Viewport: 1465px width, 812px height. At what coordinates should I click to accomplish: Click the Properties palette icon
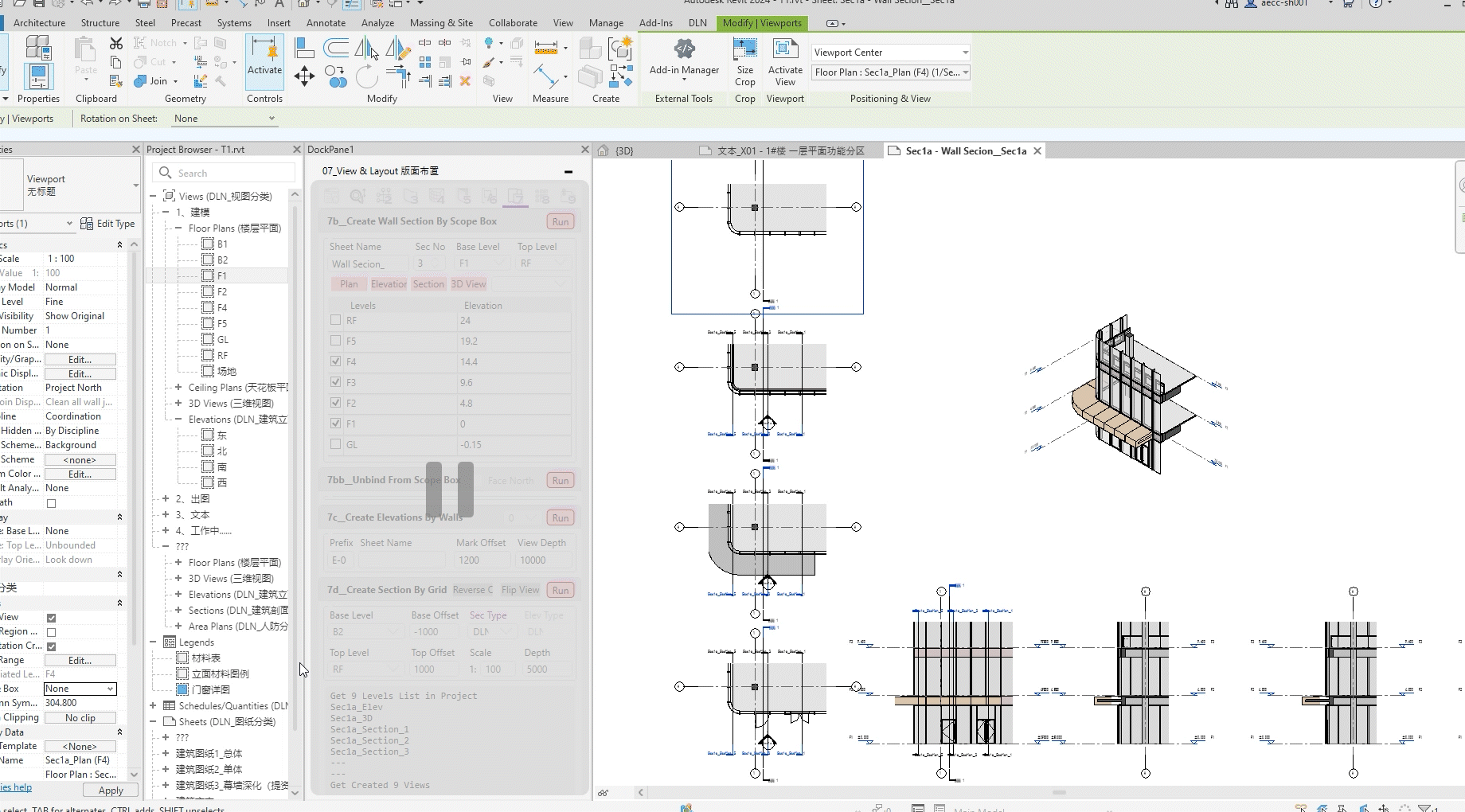pos(38,76)
